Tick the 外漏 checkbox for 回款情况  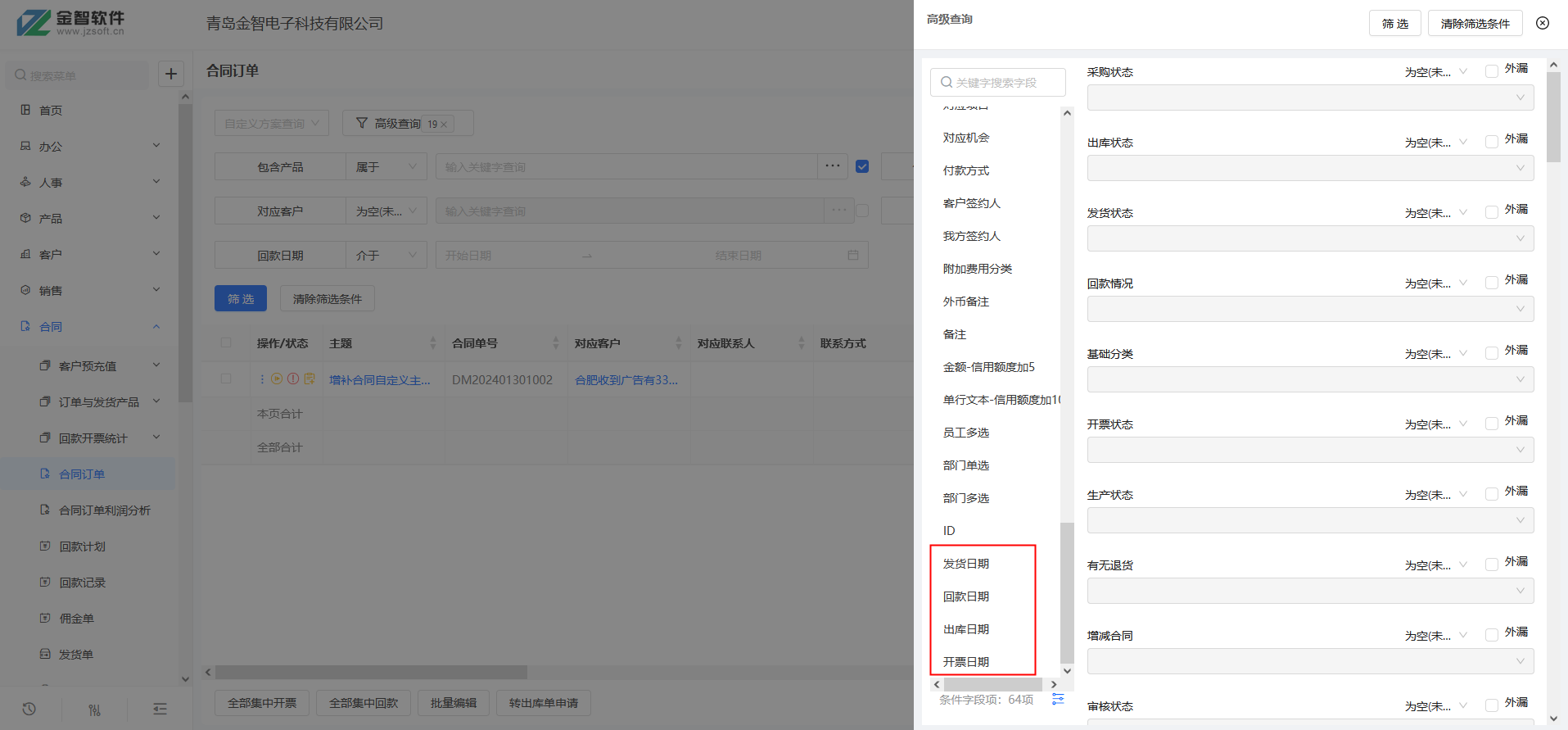(x=1491, y=283)
